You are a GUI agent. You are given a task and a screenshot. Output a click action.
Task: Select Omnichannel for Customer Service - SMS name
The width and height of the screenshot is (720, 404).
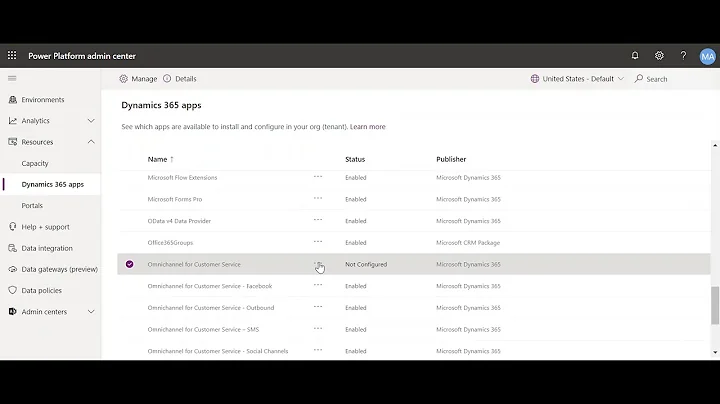[x=203, y=330]
